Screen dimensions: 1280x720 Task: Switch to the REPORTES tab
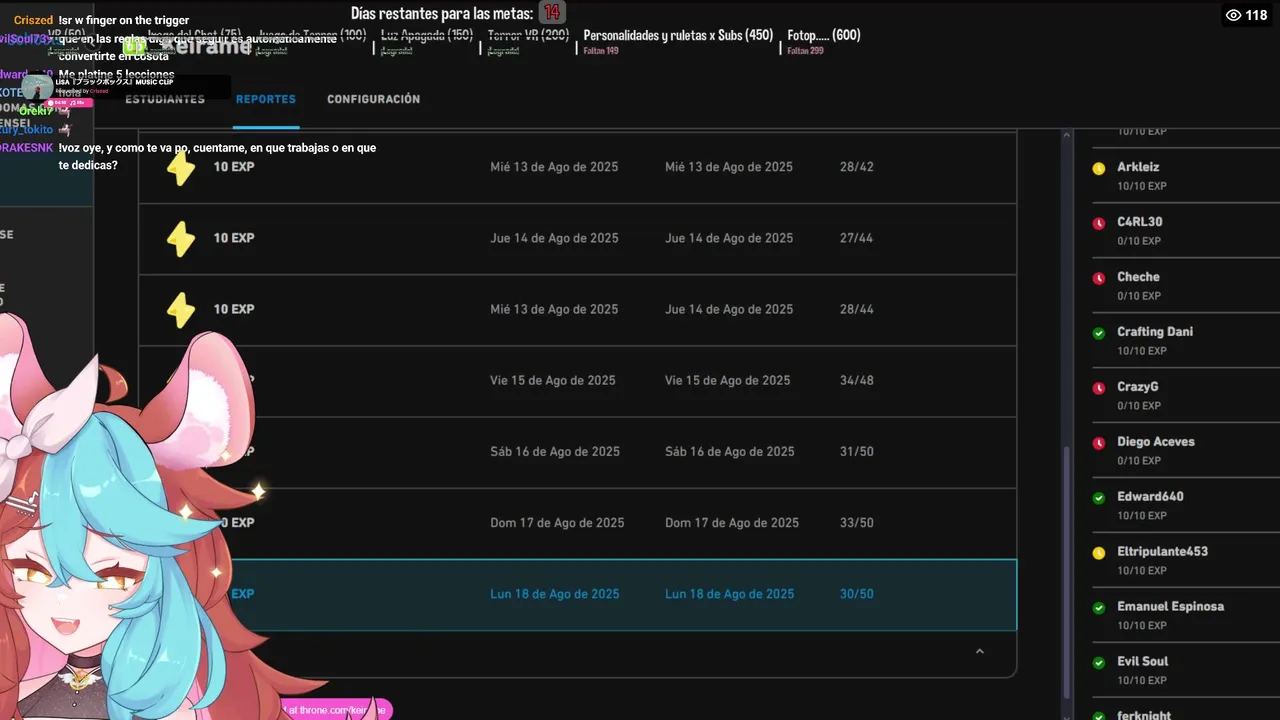(266, 99)
